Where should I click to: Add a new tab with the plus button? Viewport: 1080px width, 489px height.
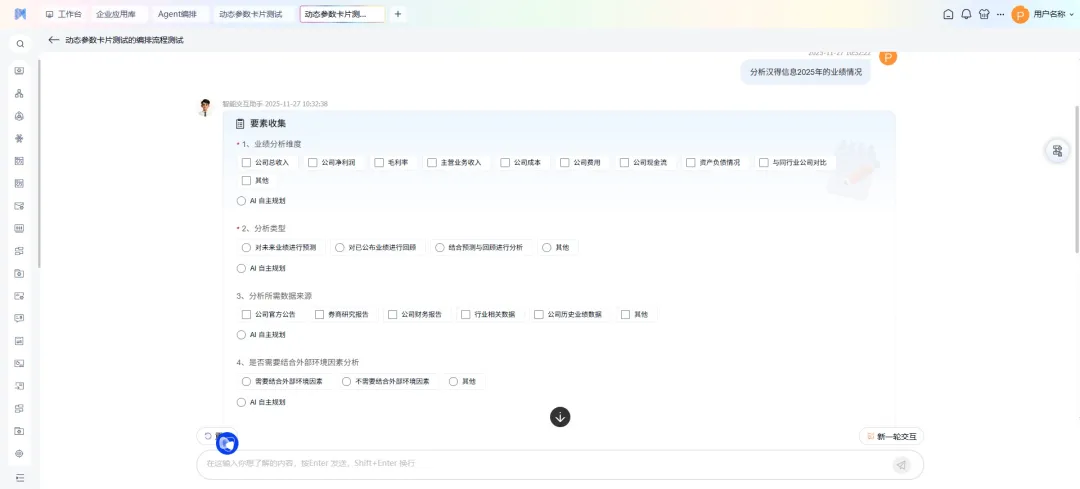(x=398, y=14)
